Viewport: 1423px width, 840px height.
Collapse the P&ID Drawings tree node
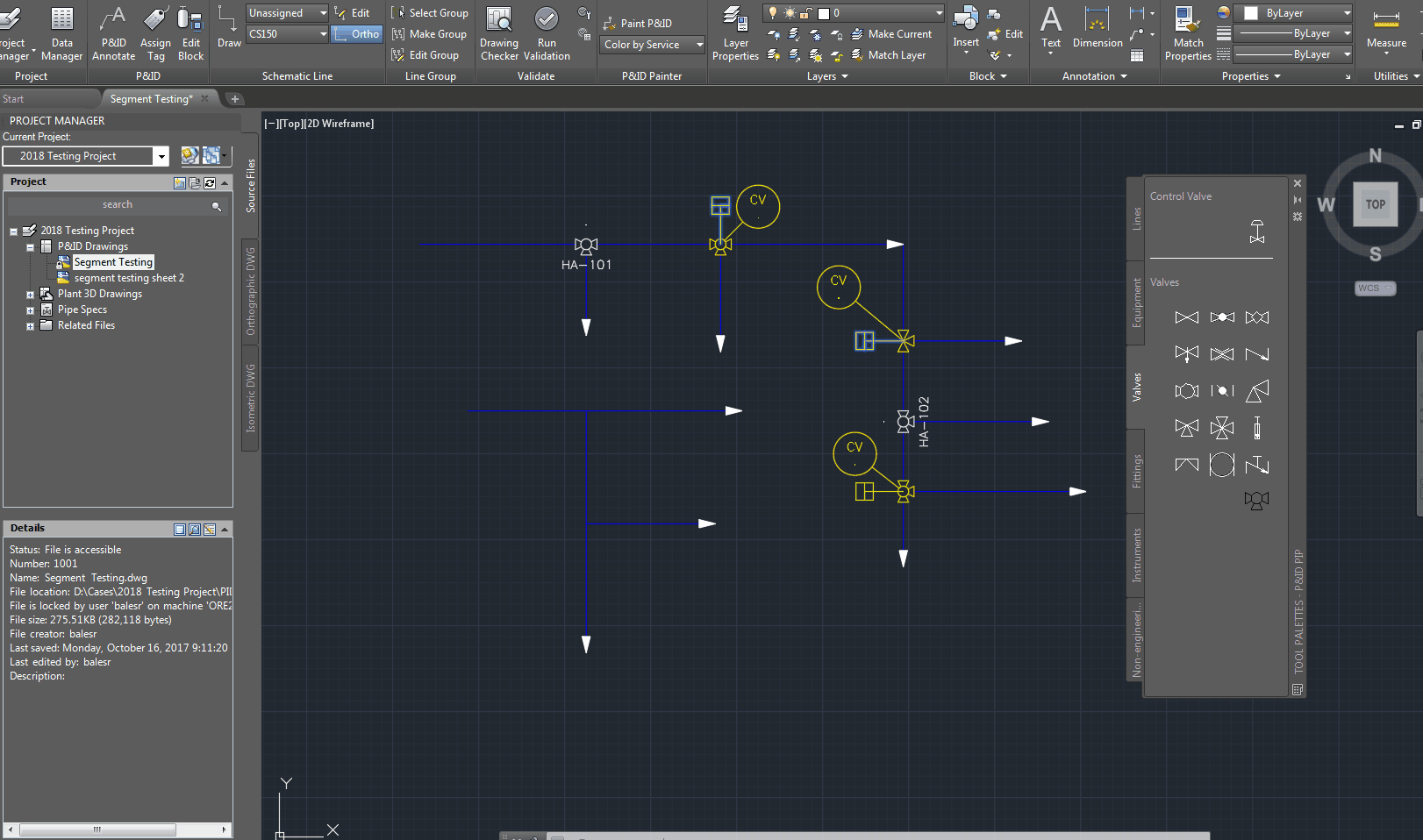coord(30,247)
